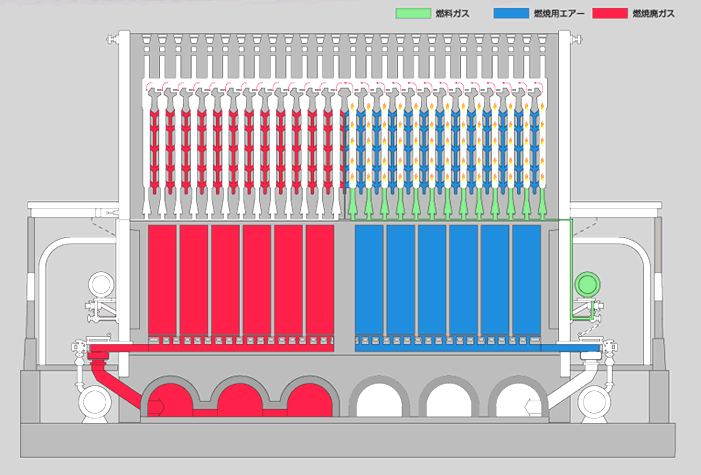The height and width of the screenshot is (475, 701).
Task: Select the 燃焼廃ガス legend label
Action: click(653, 13)
